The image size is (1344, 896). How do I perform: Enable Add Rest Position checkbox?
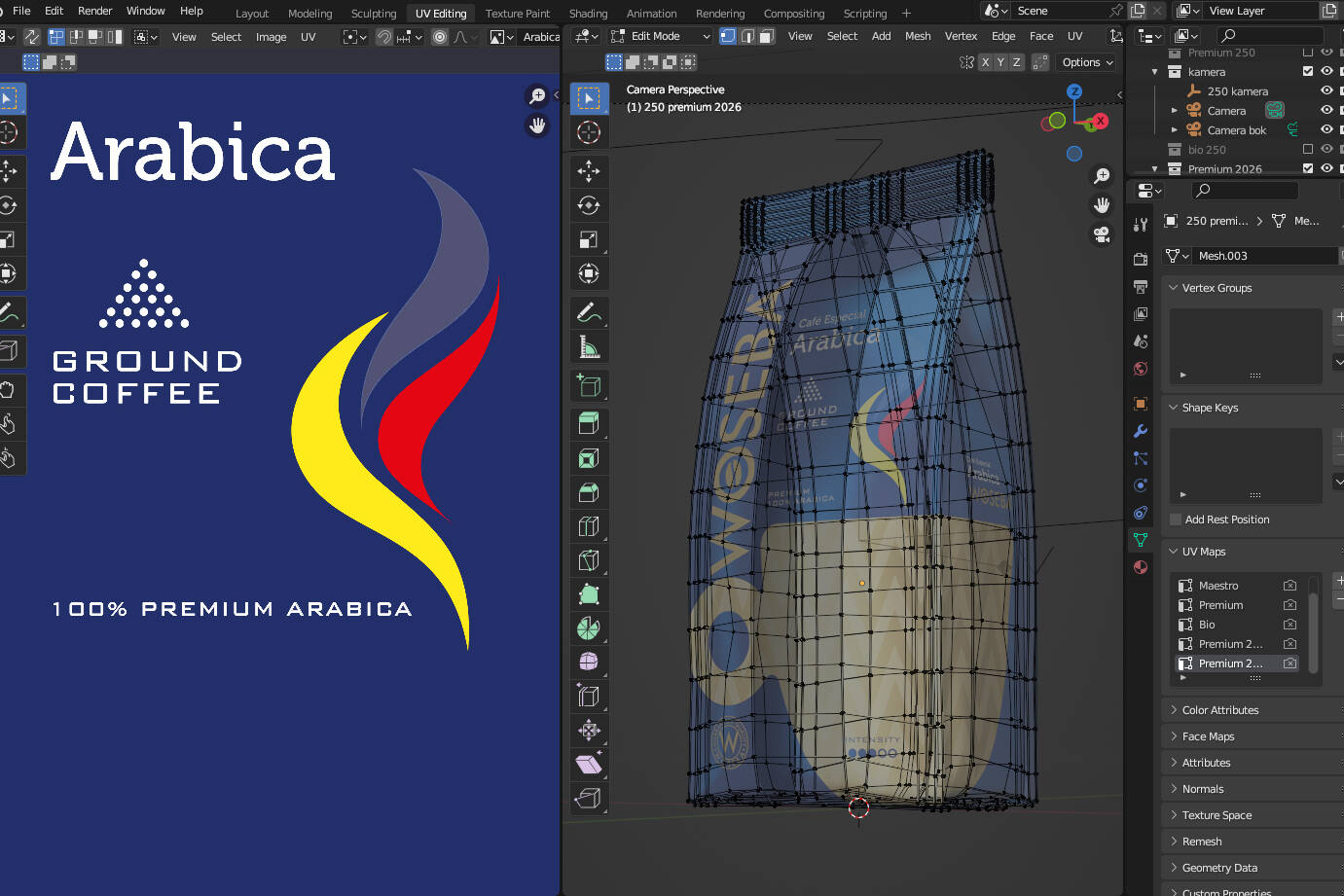coord(1176,520)
